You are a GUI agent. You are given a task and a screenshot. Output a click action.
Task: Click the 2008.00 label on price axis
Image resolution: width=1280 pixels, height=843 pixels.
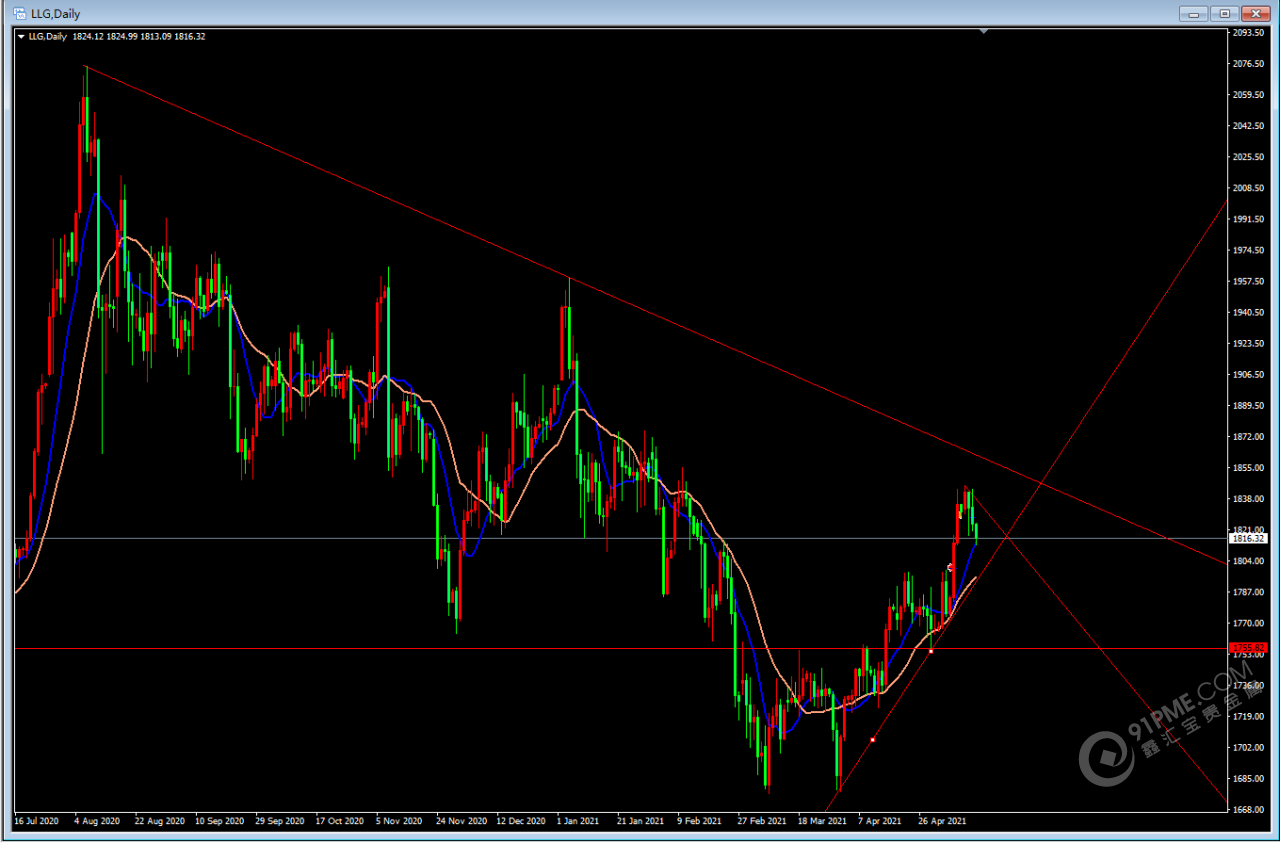pos(1249,188)
